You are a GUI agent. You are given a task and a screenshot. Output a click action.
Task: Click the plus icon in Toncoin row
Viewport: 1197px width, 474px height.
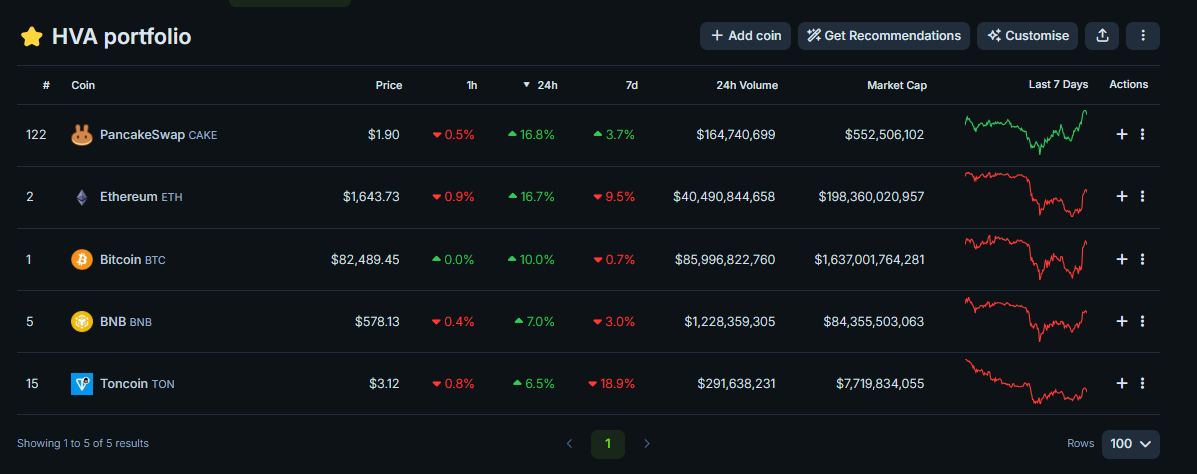pyautogui.click(x=1122, y=383)
